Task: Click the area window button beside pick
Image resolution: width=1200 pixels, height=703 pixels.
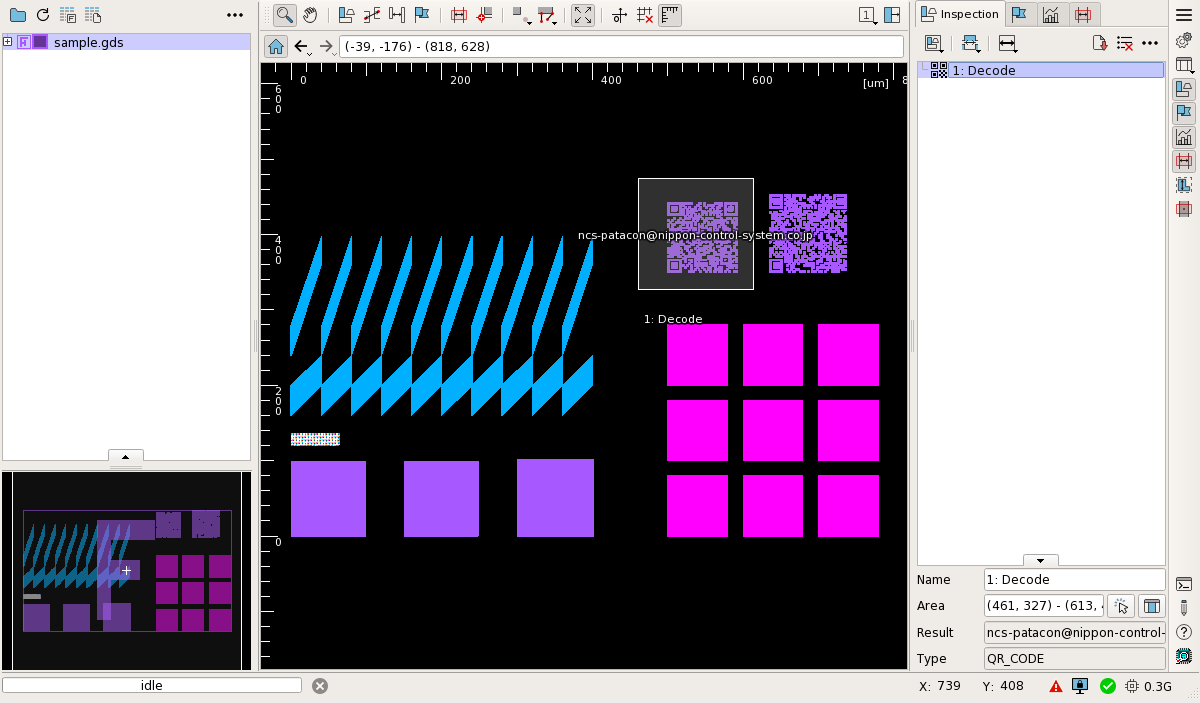Action: [x=1152, y=606]
